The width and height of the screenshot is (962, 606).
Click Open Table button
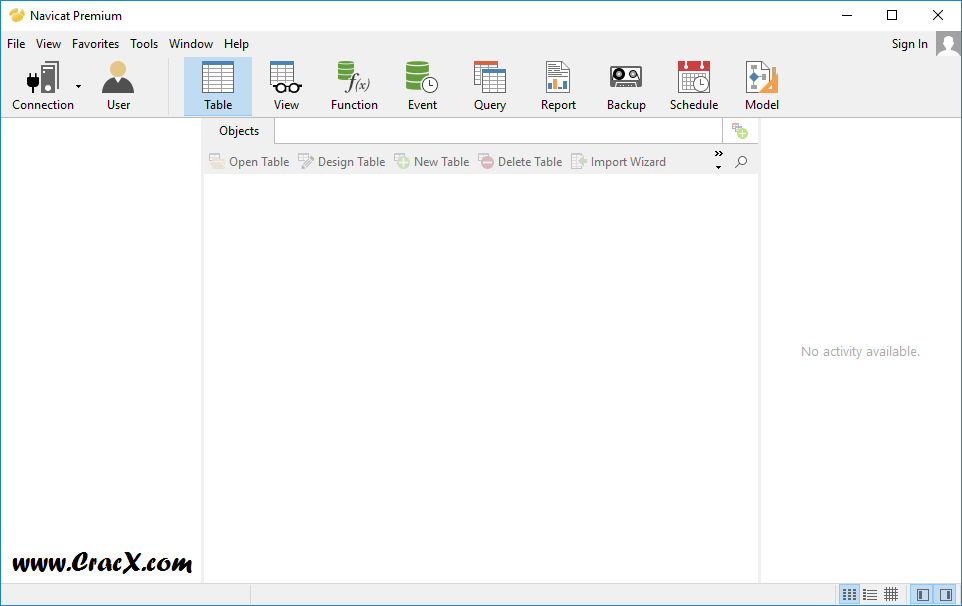coord(249,161)
